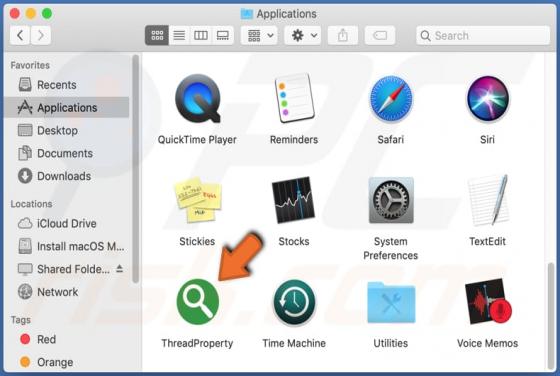Select Recents in the sidebar
Image resolution: width=560 pixels, height=376 pixels.
click(67, 85)
